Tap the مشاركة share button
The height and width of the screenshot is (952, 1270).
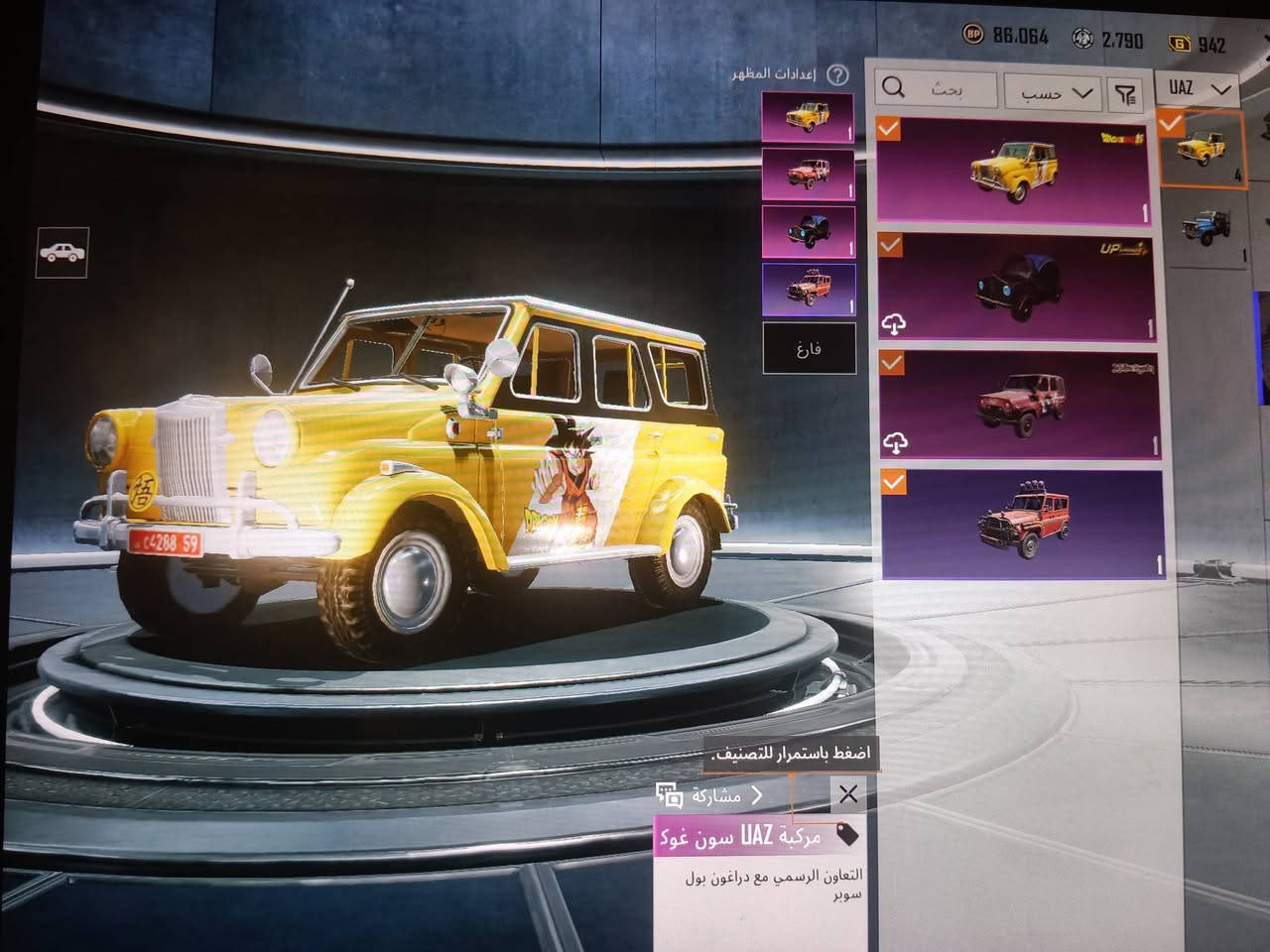(710, 795)
